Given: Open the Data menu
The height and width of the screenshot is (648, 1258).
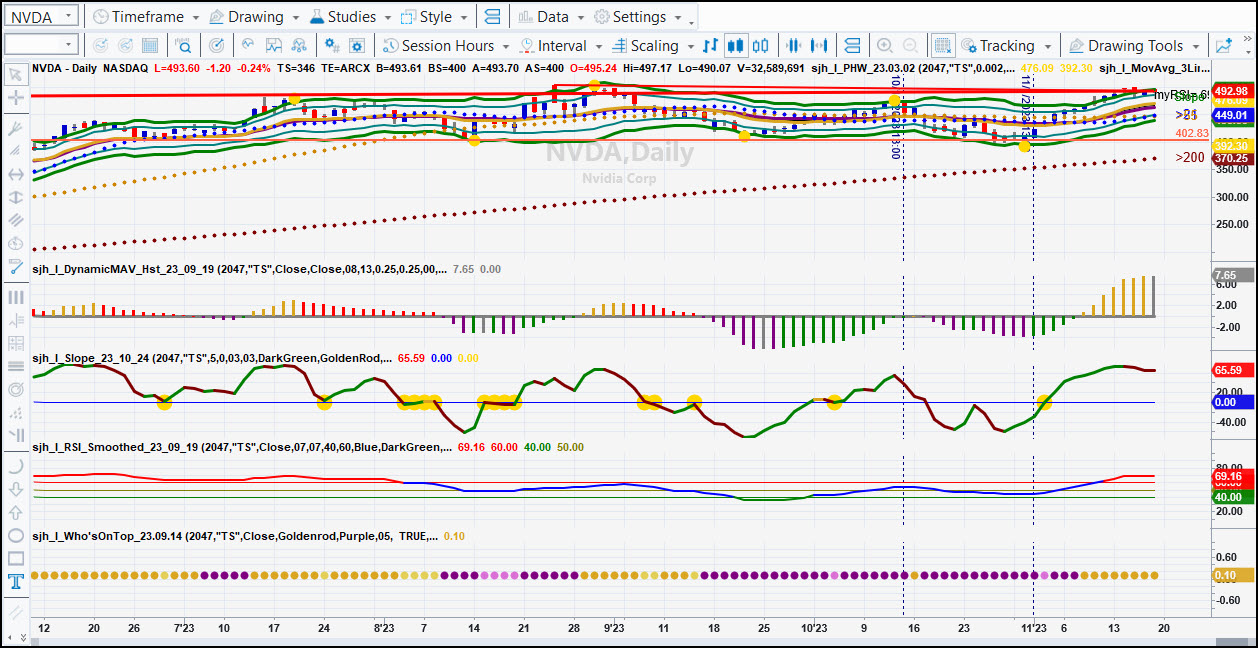Looking at the screenshot, I should 552,17.
